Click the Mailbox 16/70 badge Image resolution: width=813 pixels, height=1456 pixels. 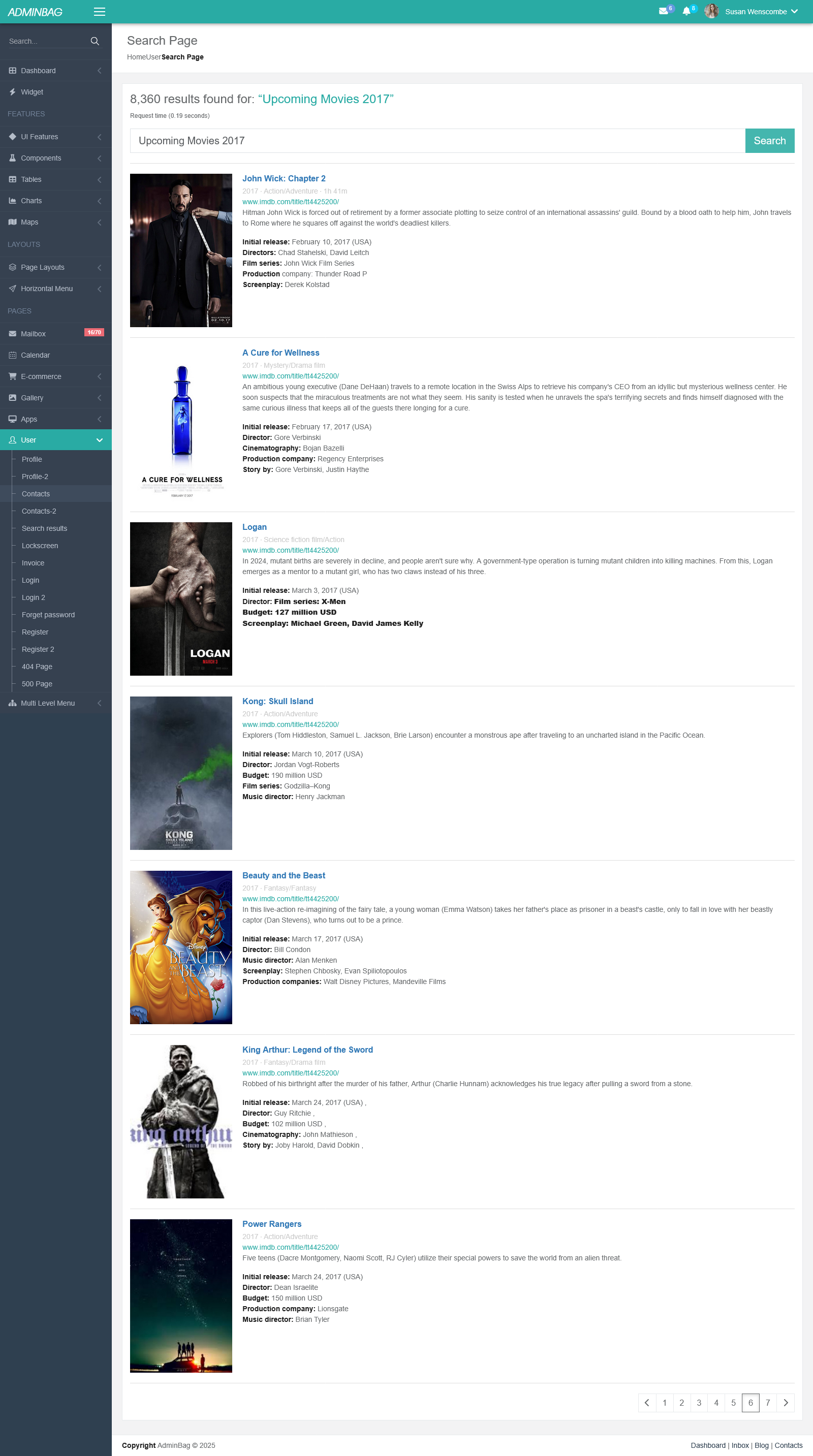point(94,332)
